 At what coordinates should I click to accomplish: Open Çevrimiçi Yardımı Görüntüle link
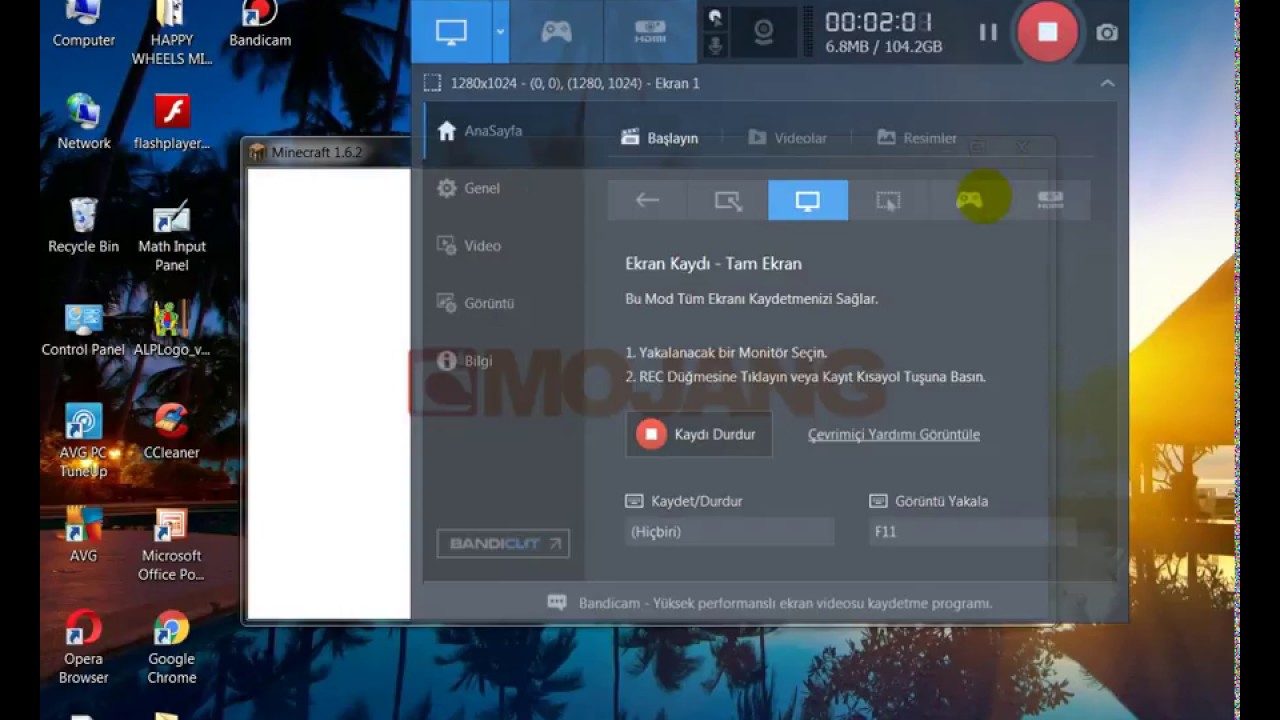coord(894,435)
